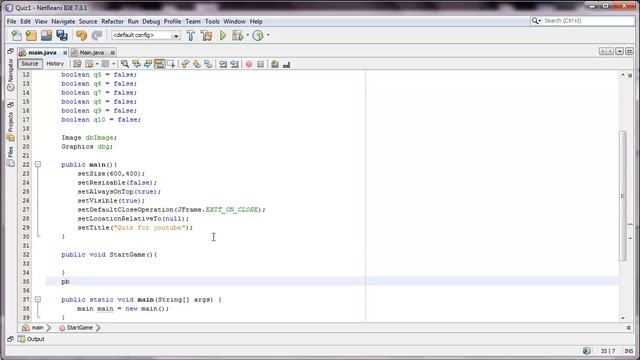Collapse the public main() constructor fold
This screenshot has height=360, width=640.
(x=38, y=164)
